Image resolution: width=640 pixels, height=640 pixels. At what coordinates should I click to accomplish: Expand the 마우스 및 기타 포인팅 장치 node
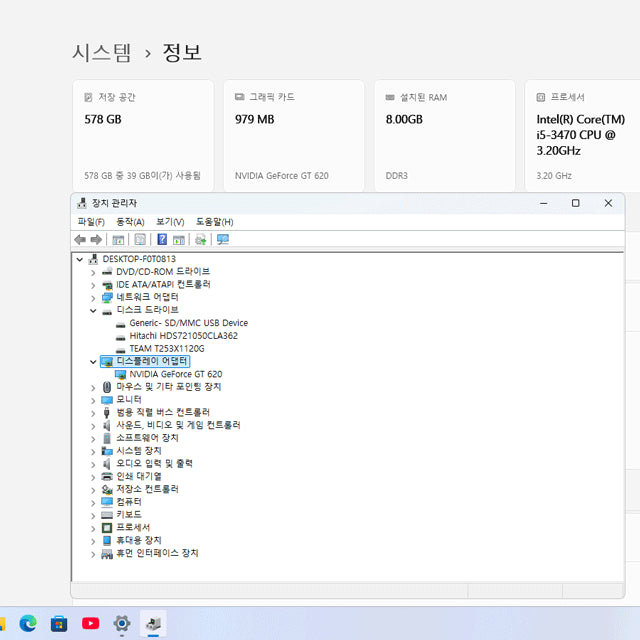93,388
